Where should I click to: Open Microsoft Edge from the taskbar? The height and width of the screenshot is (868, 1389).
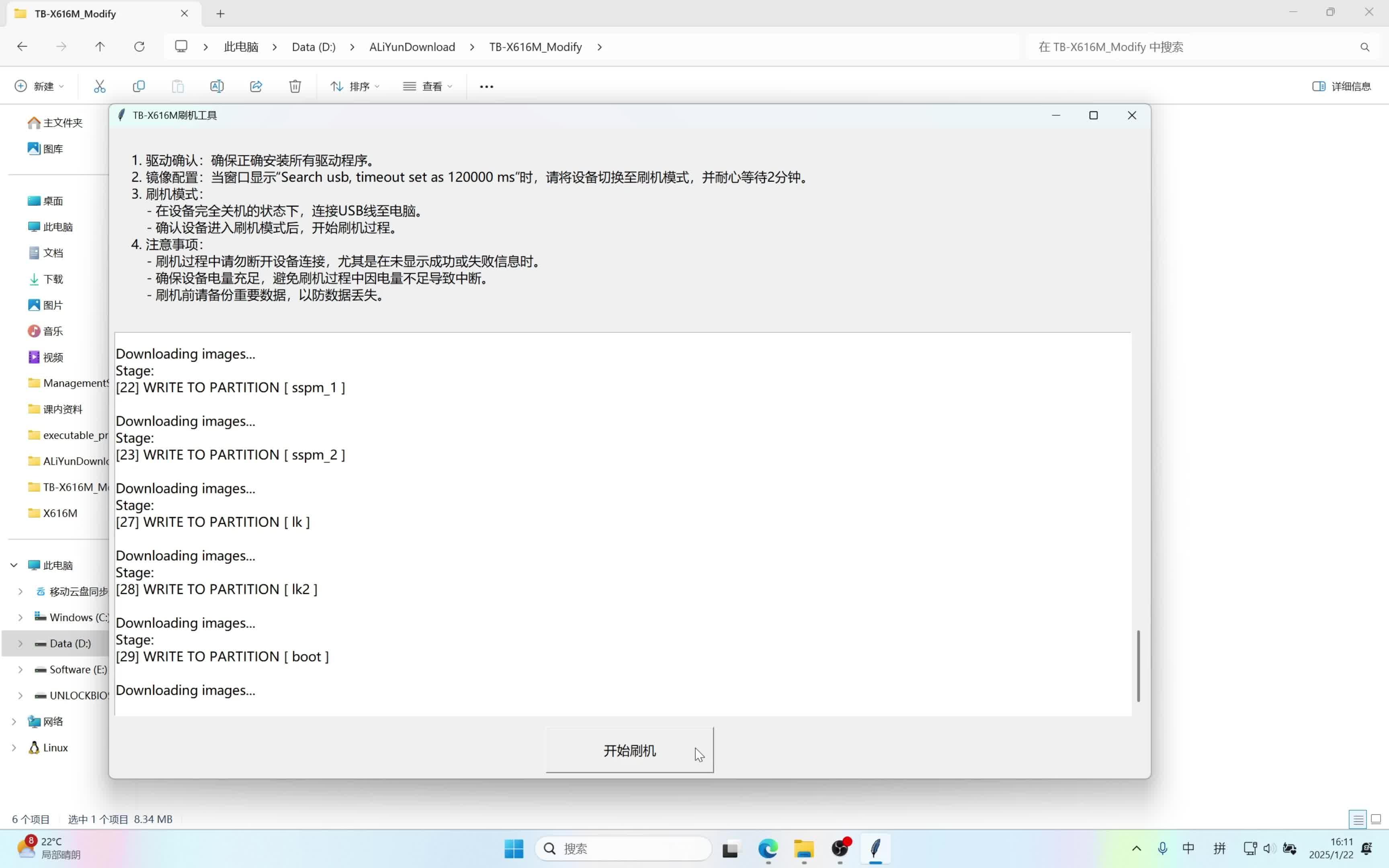click(x=767, y=848)
